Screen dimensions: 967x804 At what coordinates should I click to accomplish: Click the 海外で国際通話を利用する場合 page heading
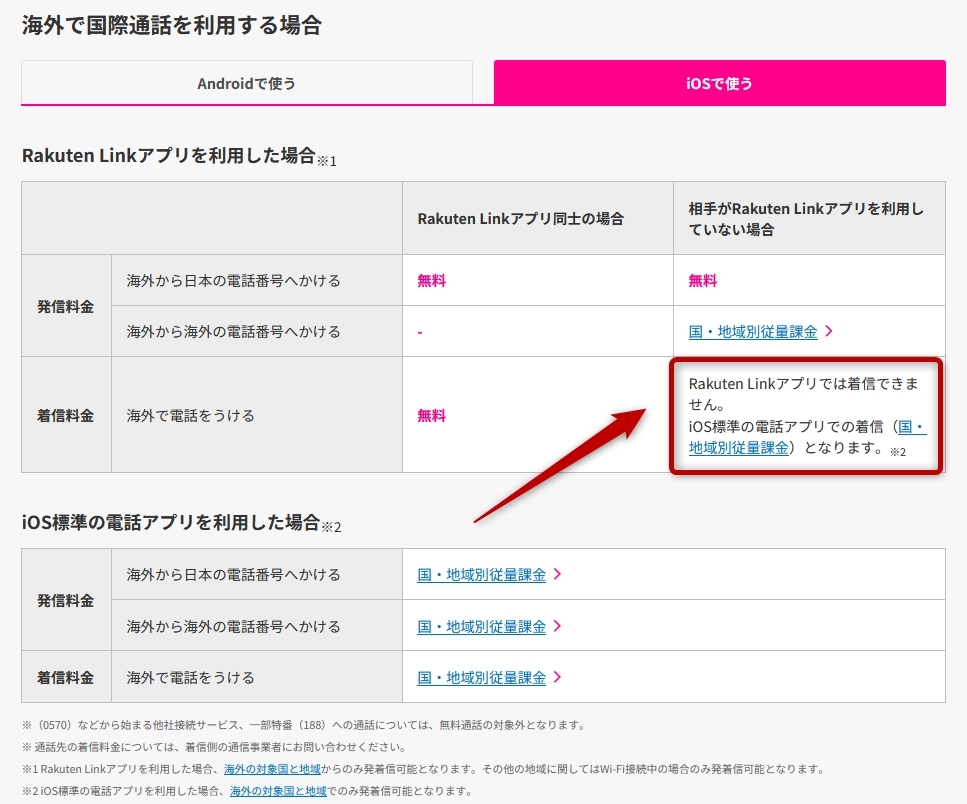[171, 25]
